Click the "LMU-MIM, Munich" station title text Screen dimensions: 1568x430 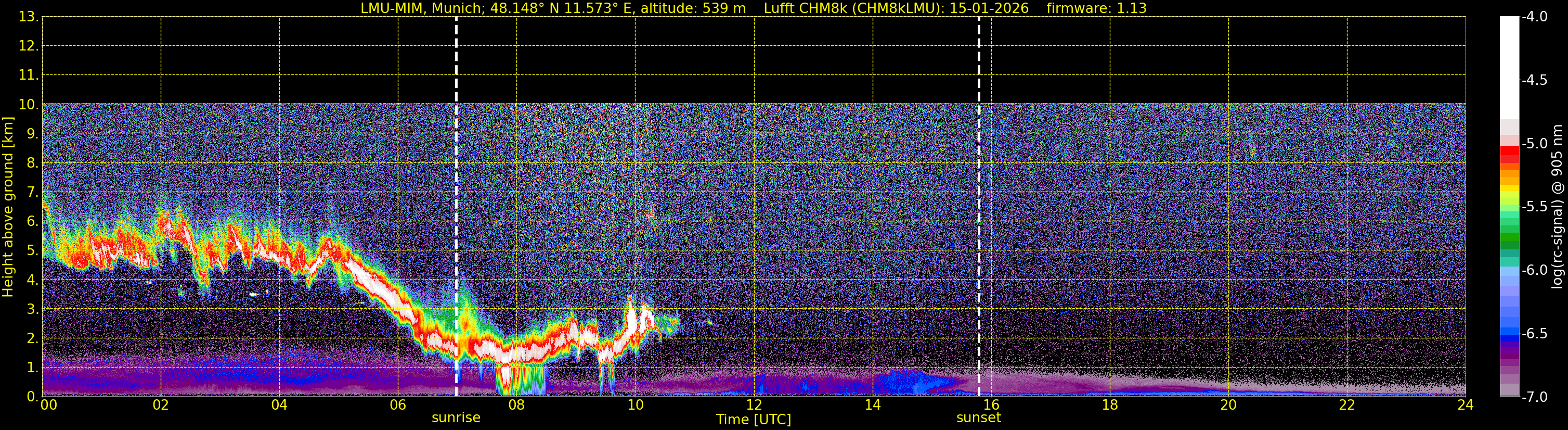pyautogui.click(x=421, y=8)
